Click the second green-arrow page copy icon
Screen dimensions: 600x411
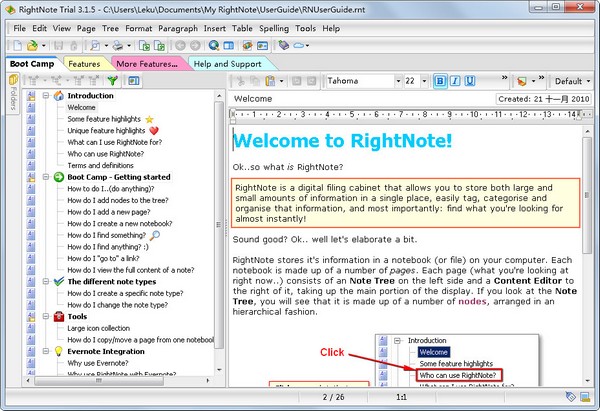click(159, 46)
